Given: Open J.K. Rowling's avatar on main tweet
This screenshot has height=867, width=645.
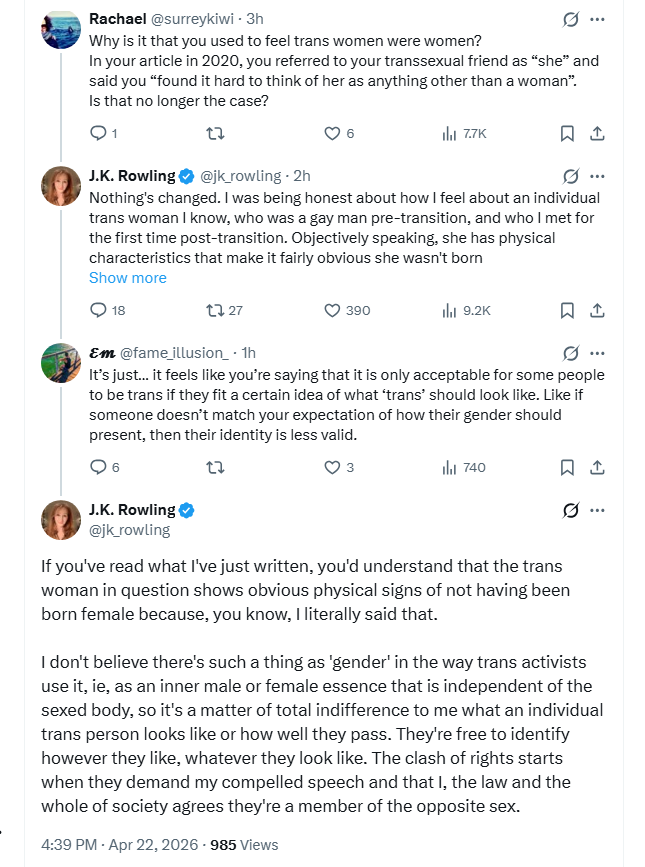Looking at the screenshot, I should (61, 520).
